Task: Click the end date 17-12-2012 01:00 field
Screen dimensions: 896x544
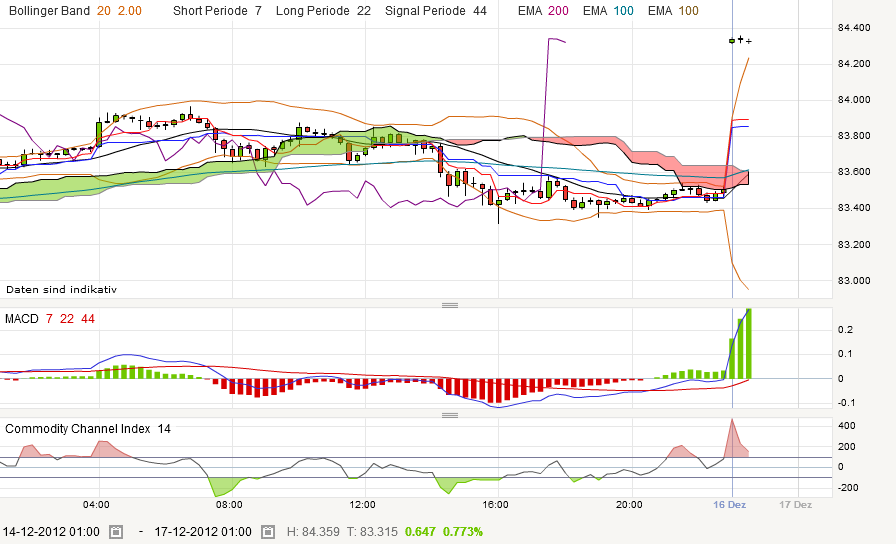Action: click(203, 531)
